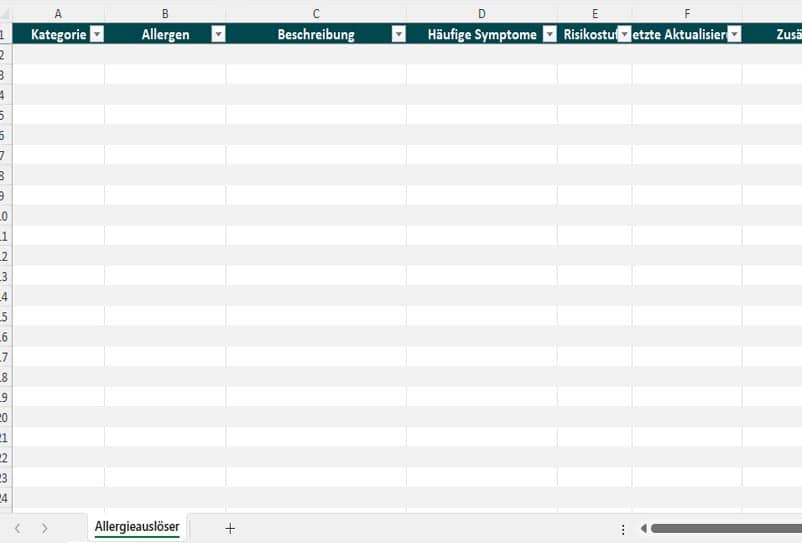802x543 pixels.
Task: Select row 20 via its row header
Action: pos(4,417)
